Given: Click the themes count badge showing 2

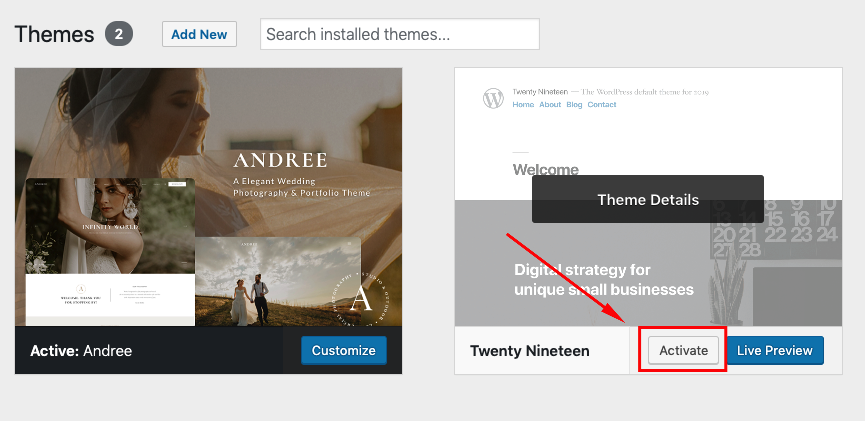Looking at the screenshot, I should (119, 34).
